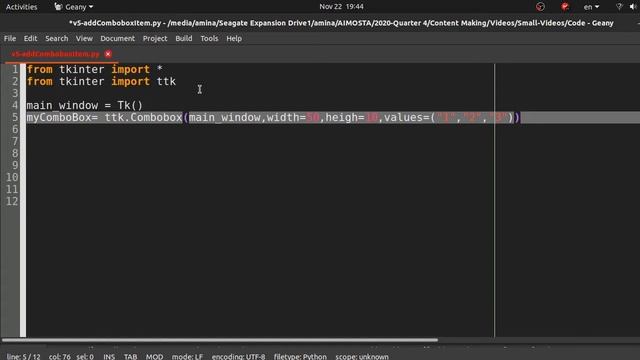
Task: Close the v5-addComboboxItem.py tab
Action: click(x=108, y=54)
